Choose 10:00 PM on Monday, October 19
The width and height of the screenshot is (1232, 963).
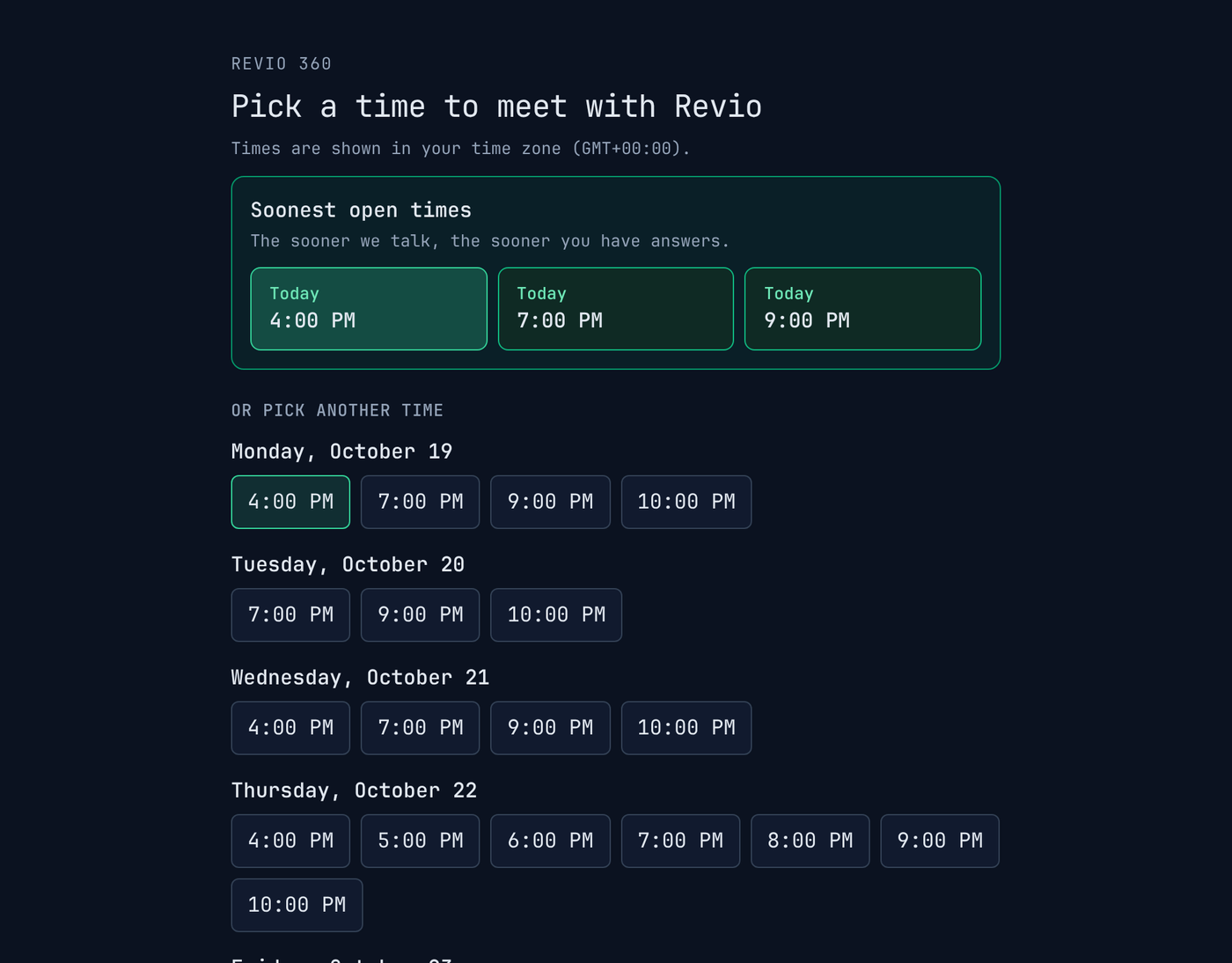click(686, 502)
